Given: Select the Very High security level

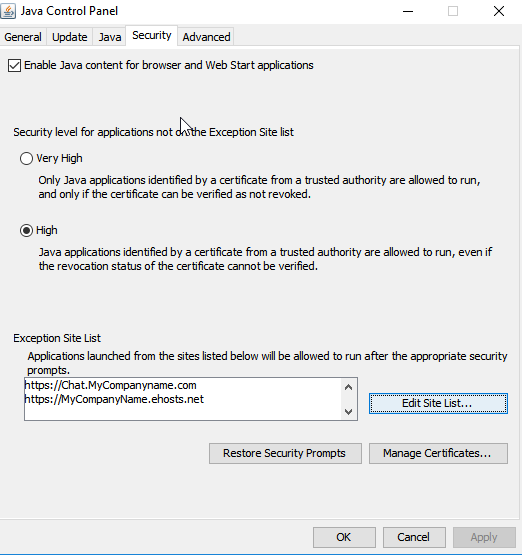Looking at the screenshot, I should [26, 158].
